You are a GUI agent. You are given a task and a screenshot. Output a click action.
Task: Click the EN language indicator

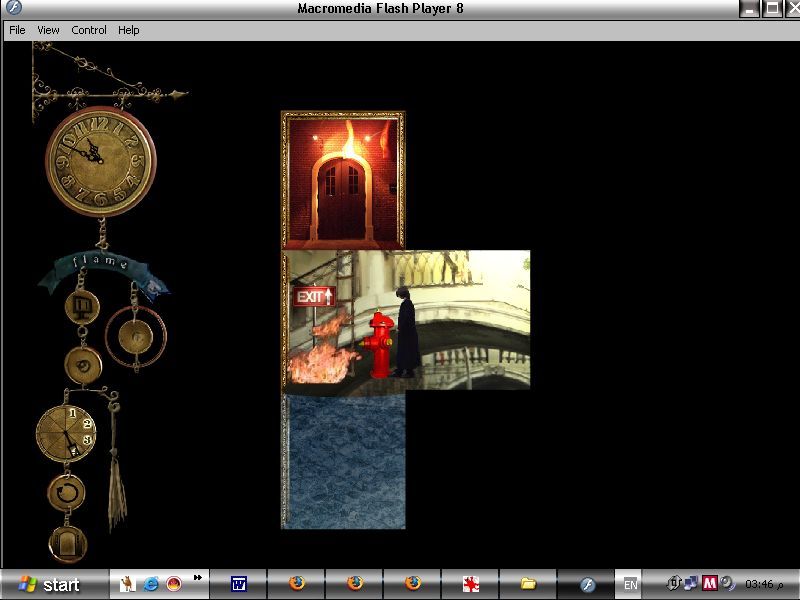click(x=630, y=585)
